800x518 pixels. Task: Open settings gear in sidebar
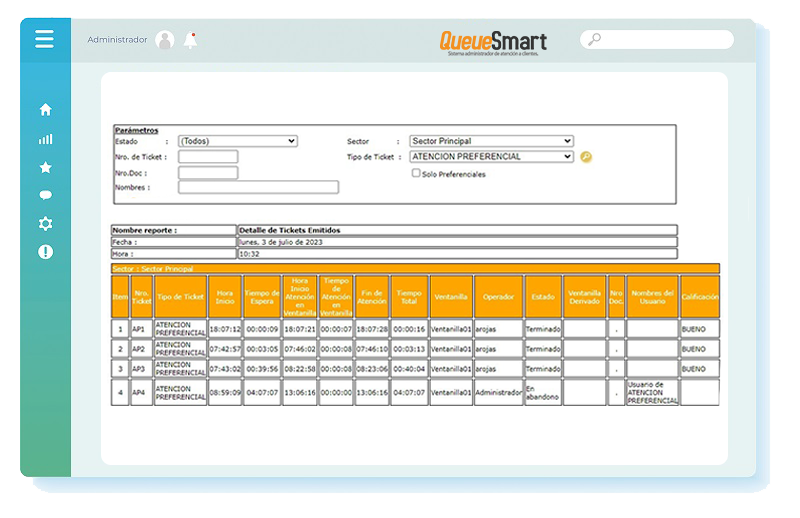[45, 224]
